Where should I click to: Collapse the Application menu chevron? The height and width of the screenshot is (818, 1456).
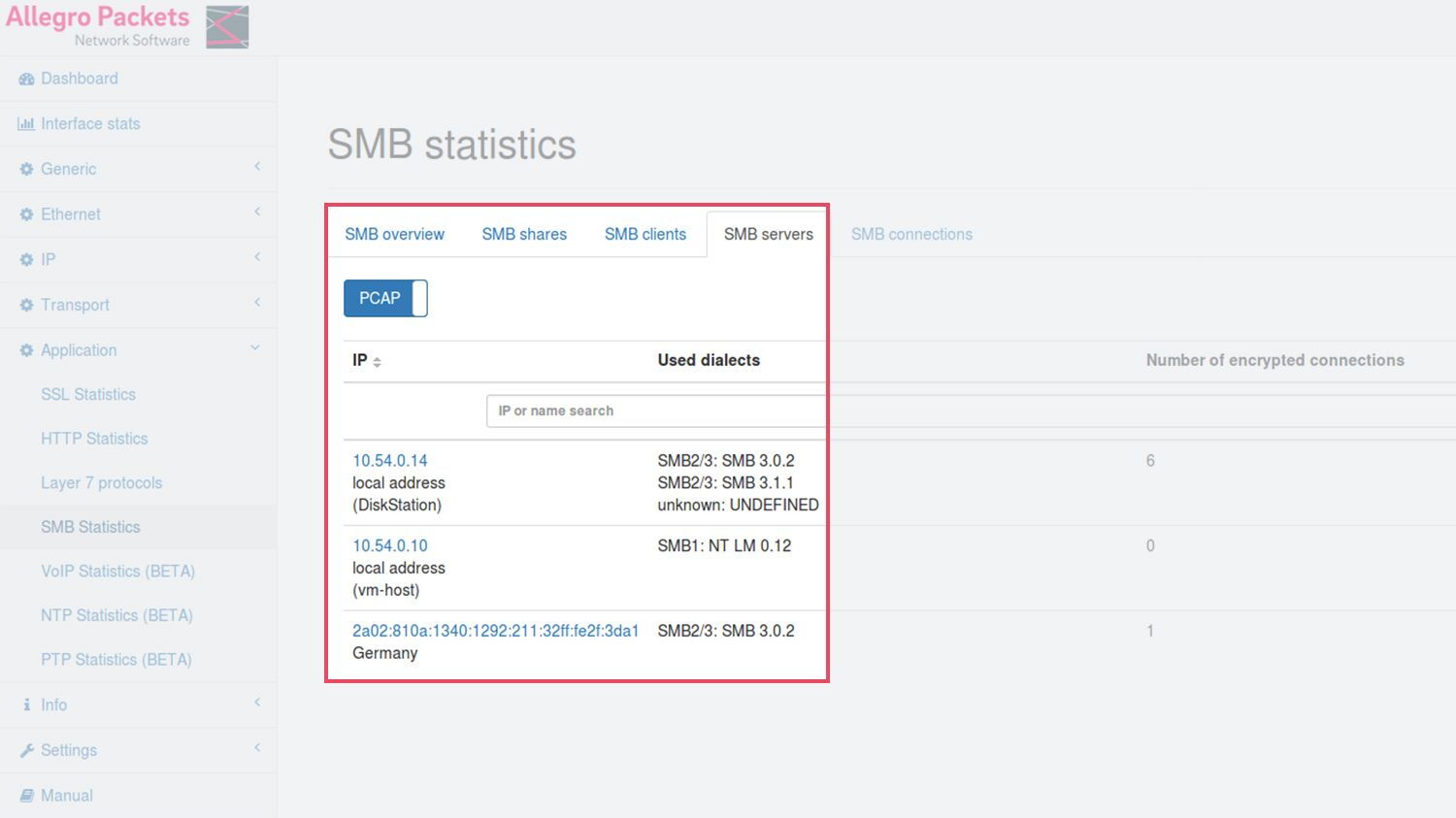coord(255,348)
